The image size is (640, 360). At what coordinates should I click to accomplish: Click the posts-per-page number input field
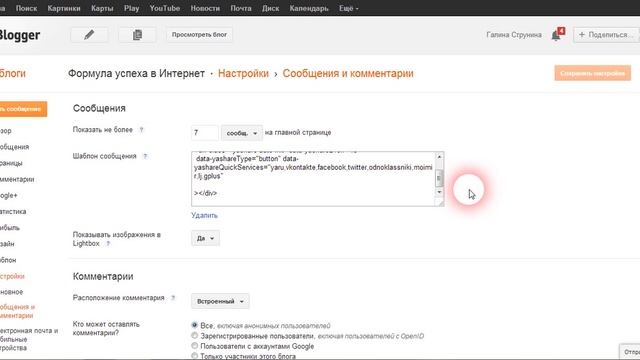click(204, 133)
